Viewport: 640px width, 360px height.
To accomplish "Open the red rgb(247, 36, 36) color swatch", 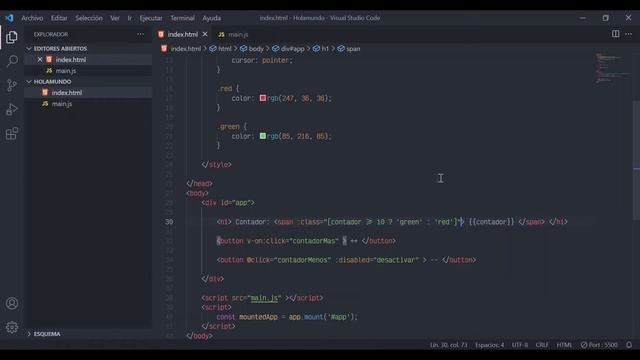I will click(263, 98).
